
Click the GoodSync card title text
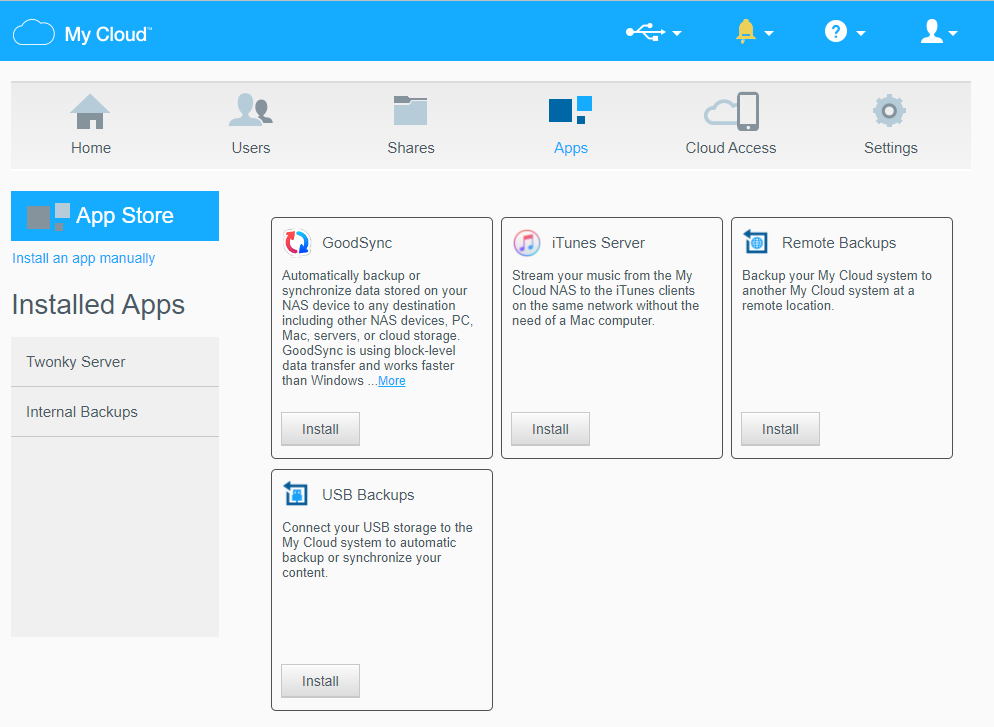click(x=357, y=243)
